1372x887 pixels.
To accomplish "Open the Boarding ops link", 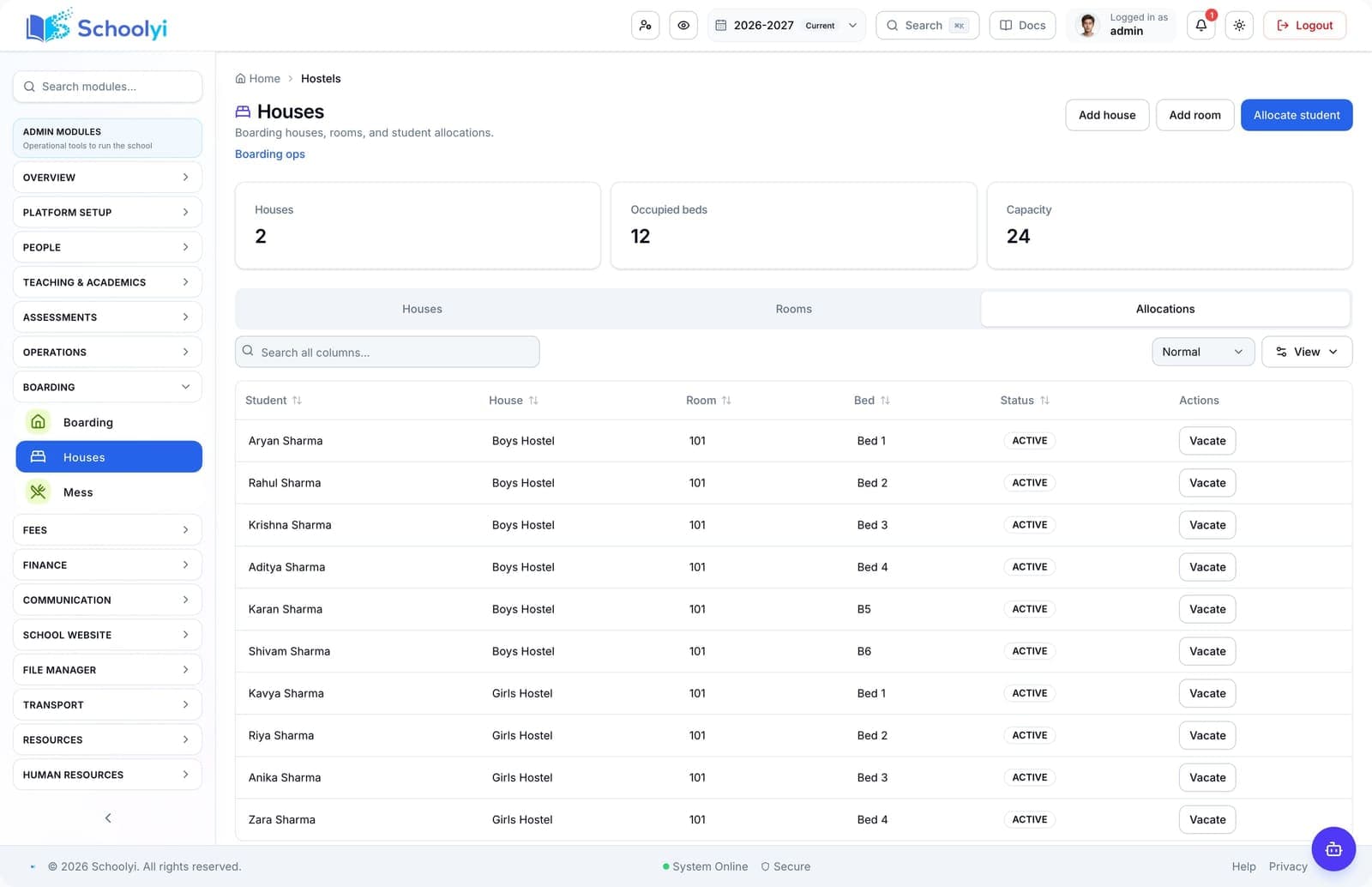I will (x=270, y=154).
